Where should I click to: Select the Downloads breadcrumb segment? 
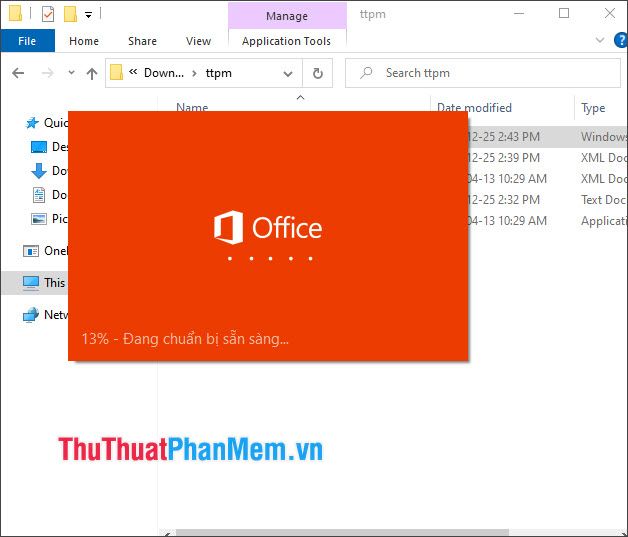tap(164, 73)
